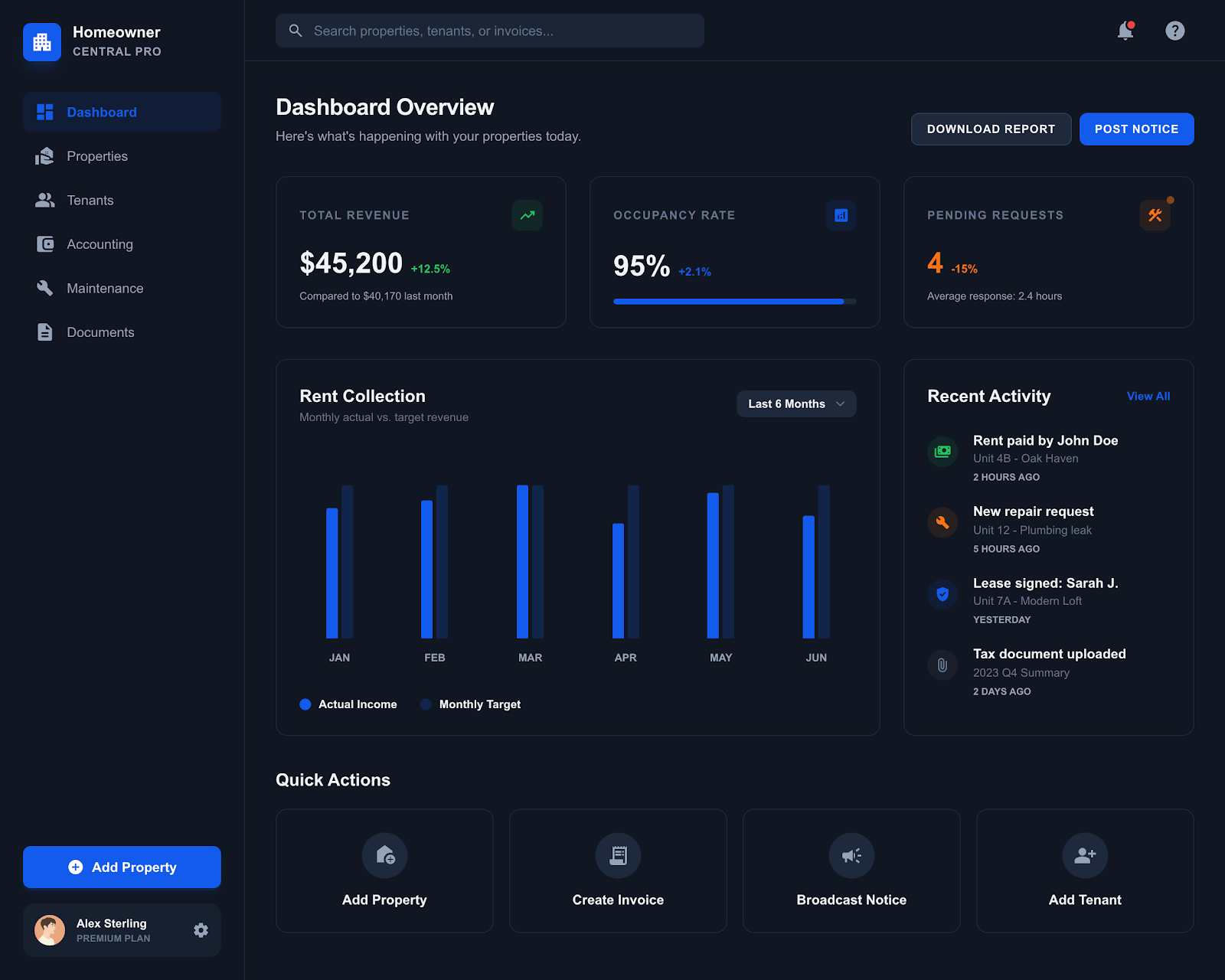
Task: Click the Add Property sidebar button
Action: [x=121, y=867]
